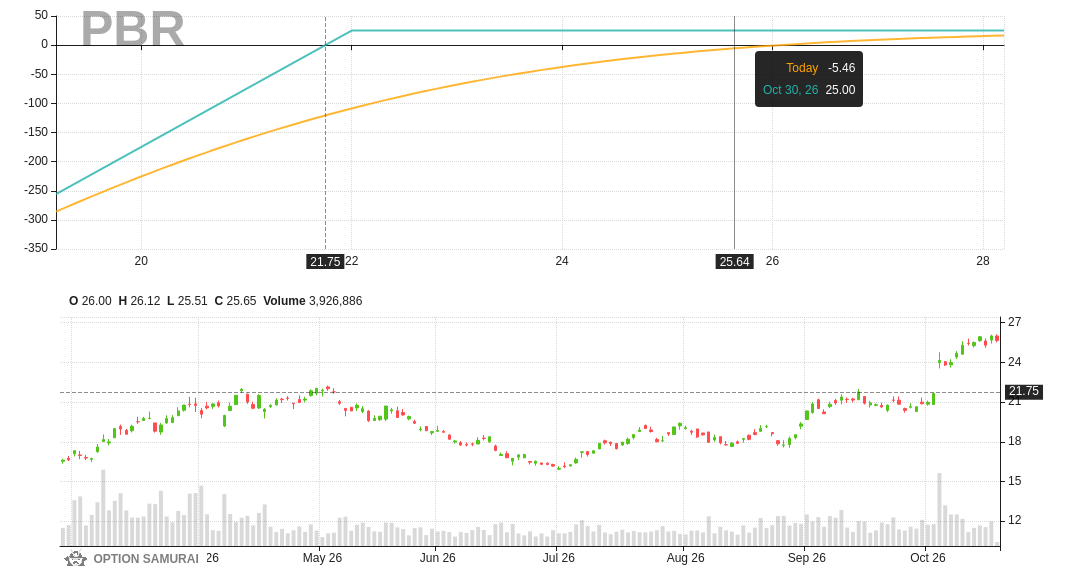Image resolution: width=1072 pixels, height=570 pixels.
Task: Click the -350 profit axis label
Action: click(x=36, y=247)
